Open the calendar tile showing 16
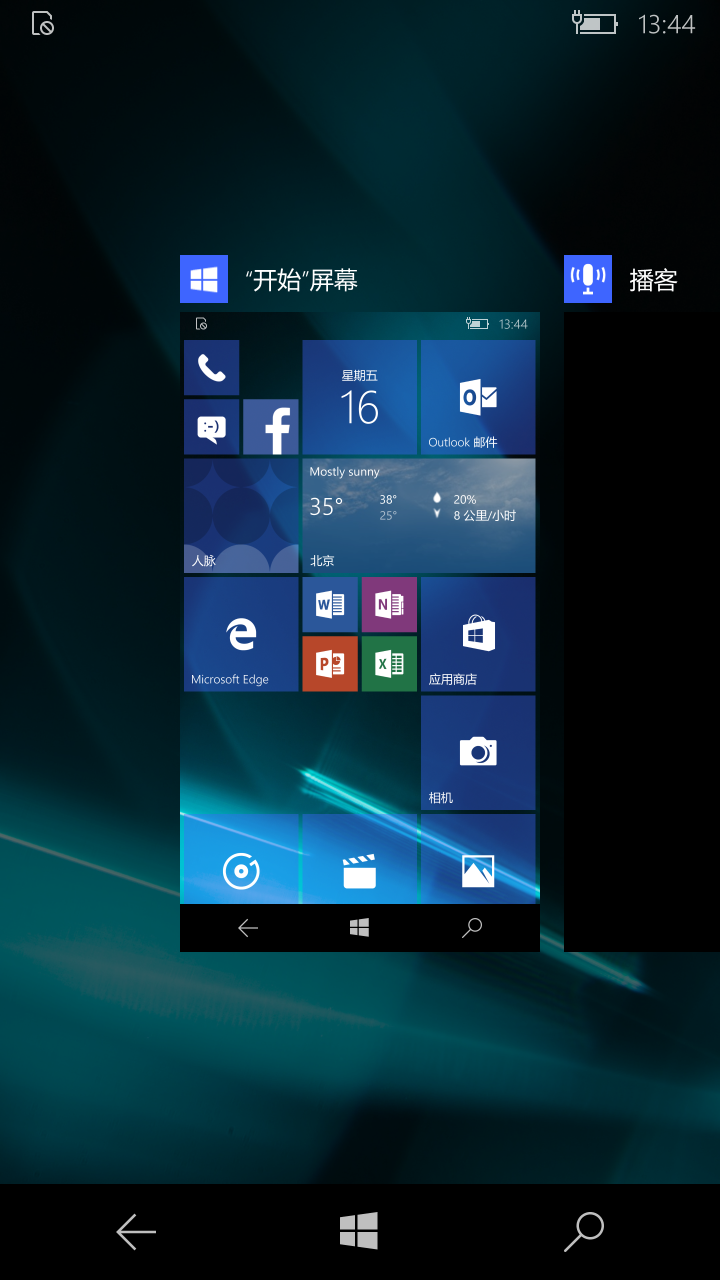This screenshot has height=1280, width=720. (360, 397)
